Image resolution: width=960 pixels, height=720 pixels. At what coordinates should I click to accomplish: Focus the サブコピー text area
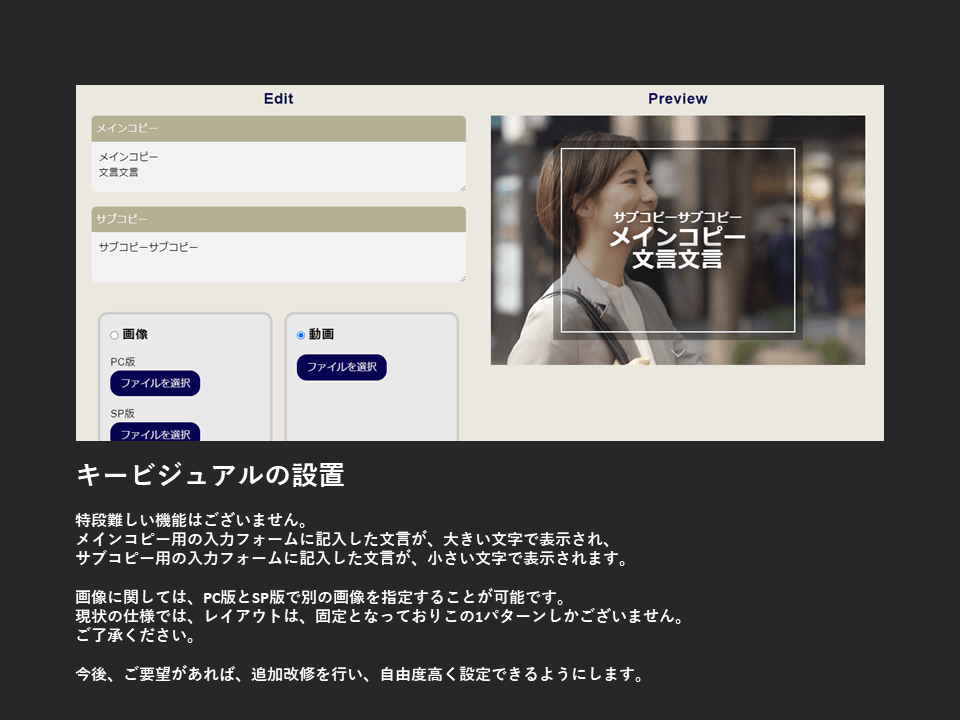pyautogui.click(x=278, y=257)
